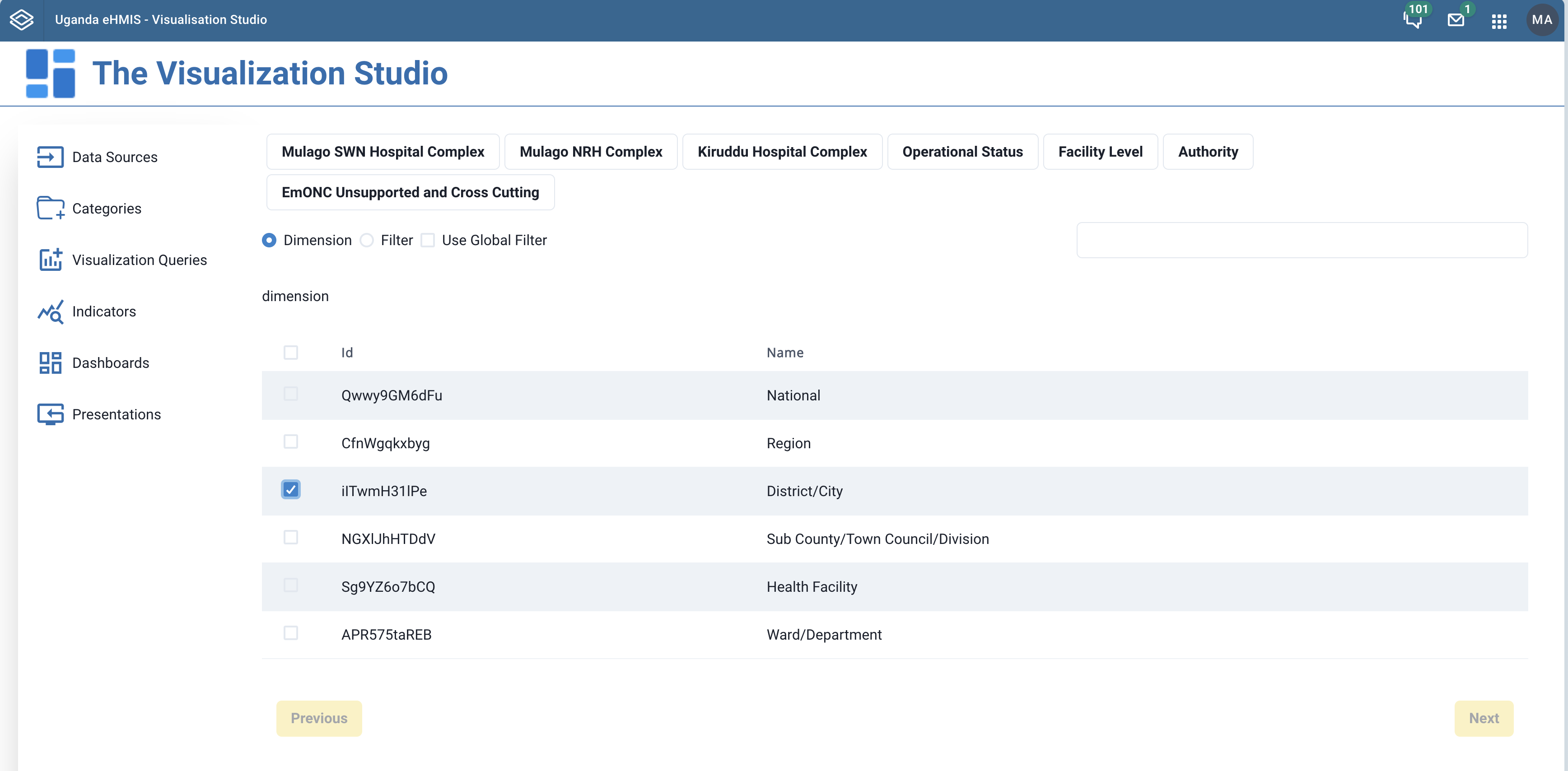Click the Id column header
Image resolution: width=1568 pixels, height=771 pixels.
point(347,353)
